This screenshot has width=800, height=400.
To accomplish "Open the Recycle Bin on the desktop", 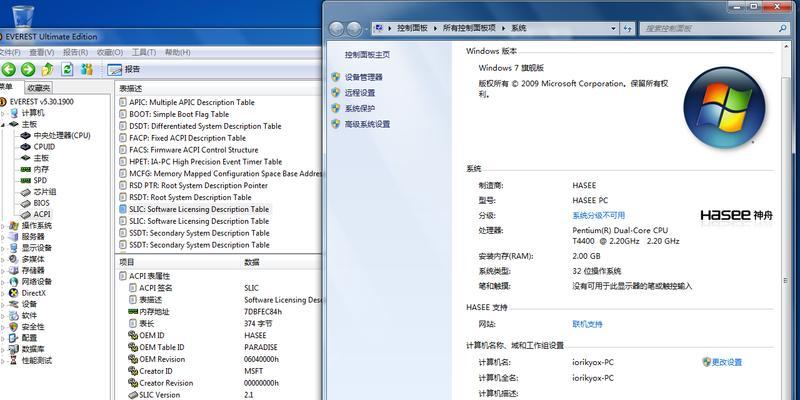I will pos(22,16).
